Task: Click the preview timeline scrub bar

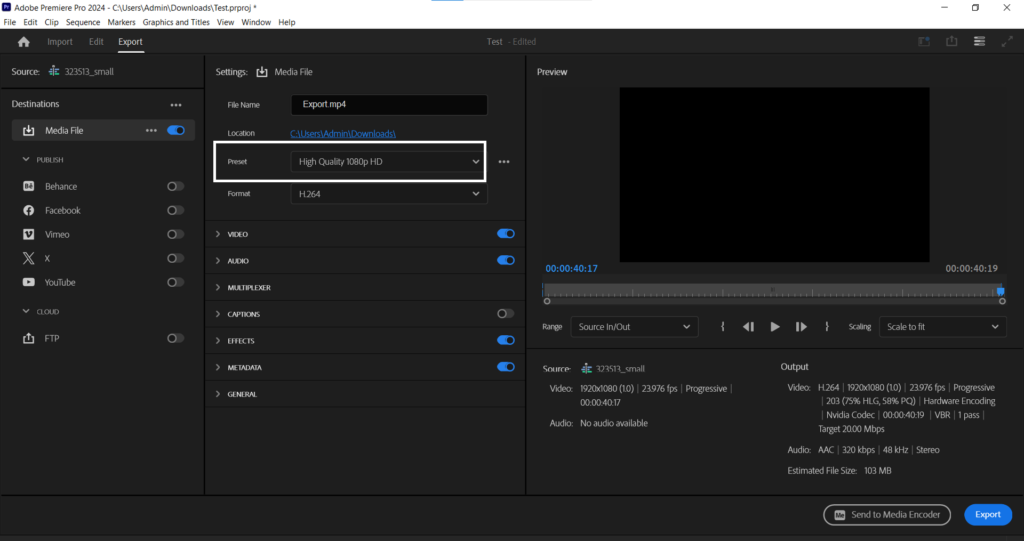Action: point(772,291)
